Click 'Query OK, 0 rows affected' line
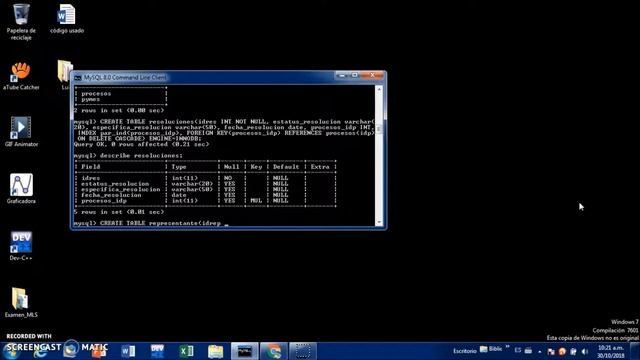This screenshot has width=640, height=360. point(141,144)
